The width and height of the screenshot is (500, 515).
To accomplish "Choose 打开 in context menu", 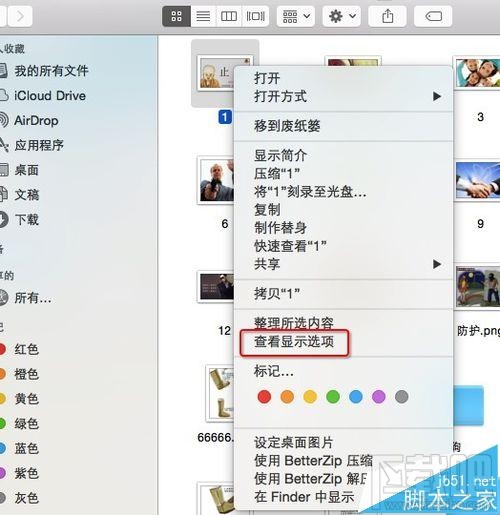I will (343, 78).
